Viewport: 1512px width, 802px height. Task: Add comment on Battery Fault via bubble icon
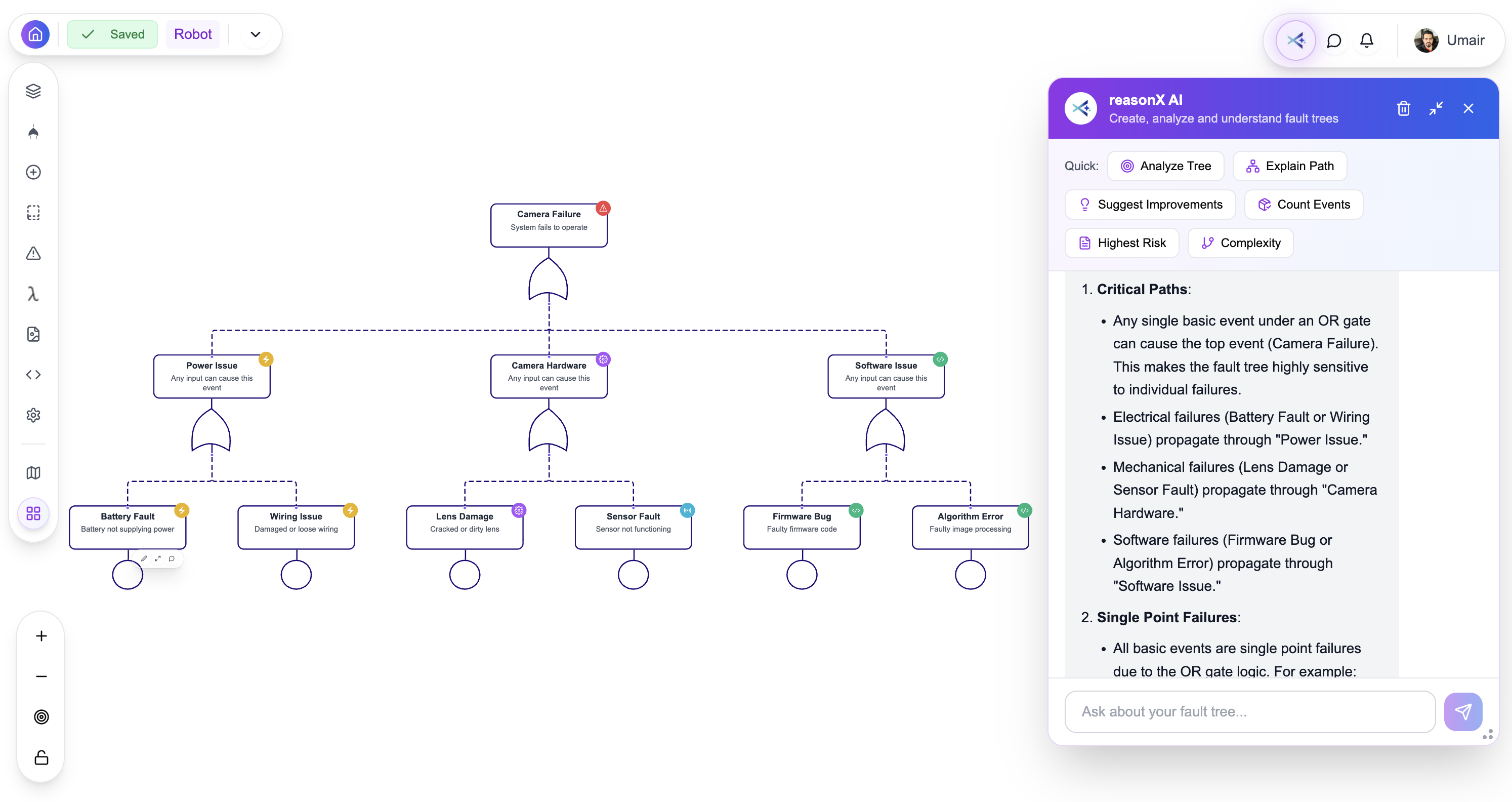point(172,558)
